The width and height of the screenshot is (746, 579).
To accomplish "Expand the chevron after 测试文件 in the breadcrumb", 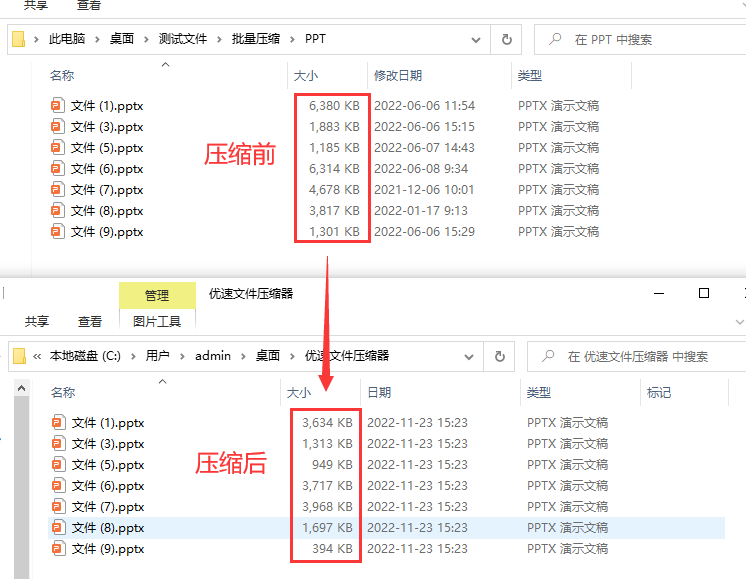I will coord(219,39).
